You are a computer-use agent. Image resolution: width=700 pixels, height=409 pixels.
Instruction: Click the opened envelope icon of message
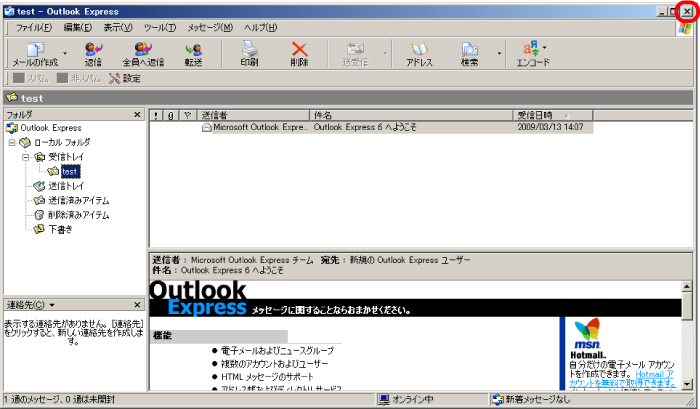click(206, 128)
